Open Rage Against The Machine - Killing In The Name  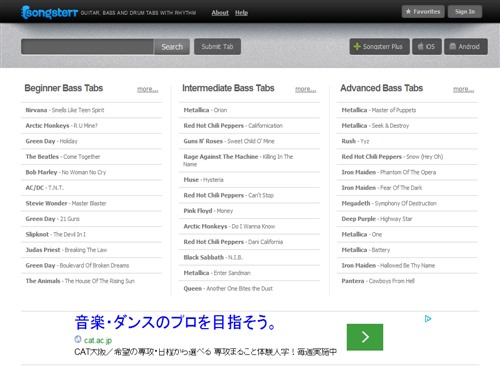click(238, 160)
